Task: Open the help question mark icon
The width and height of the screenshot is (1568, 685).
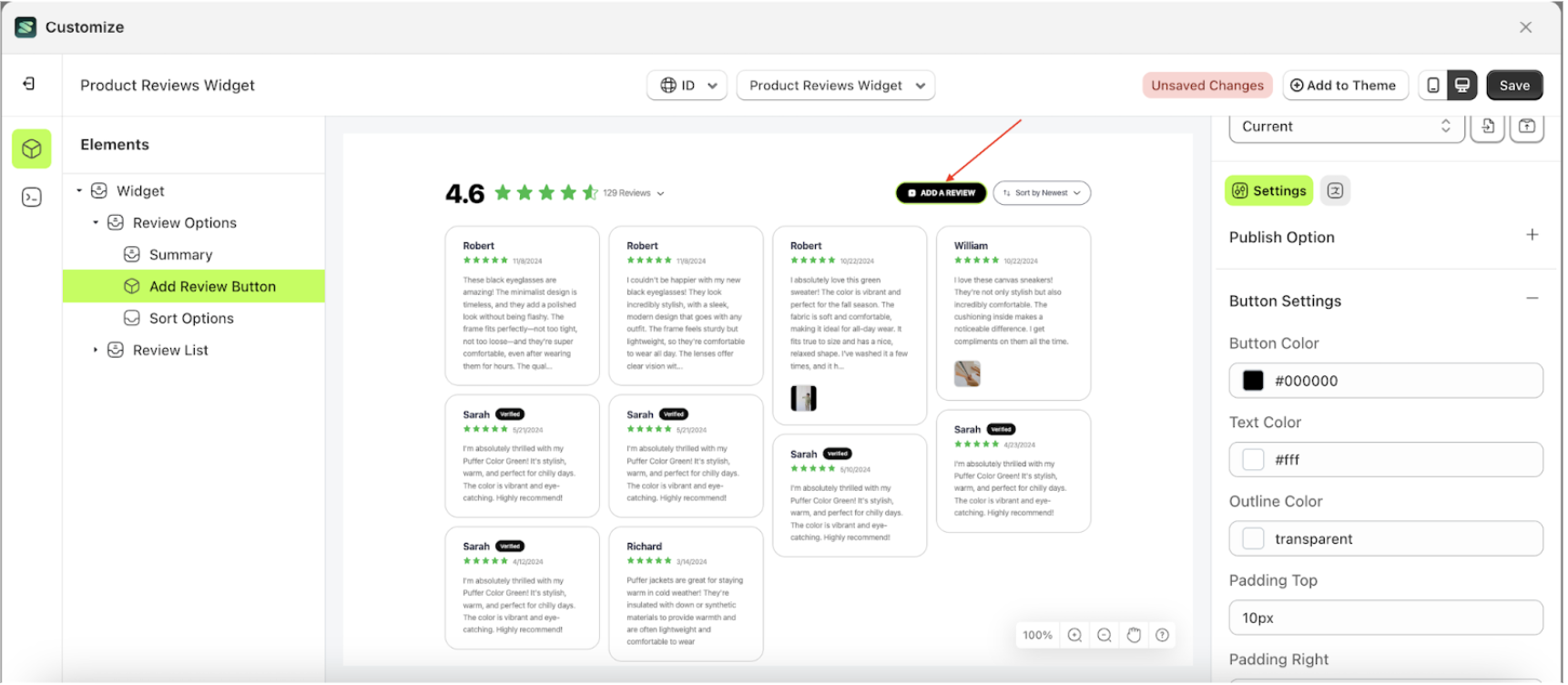Action: point(1163,635)
